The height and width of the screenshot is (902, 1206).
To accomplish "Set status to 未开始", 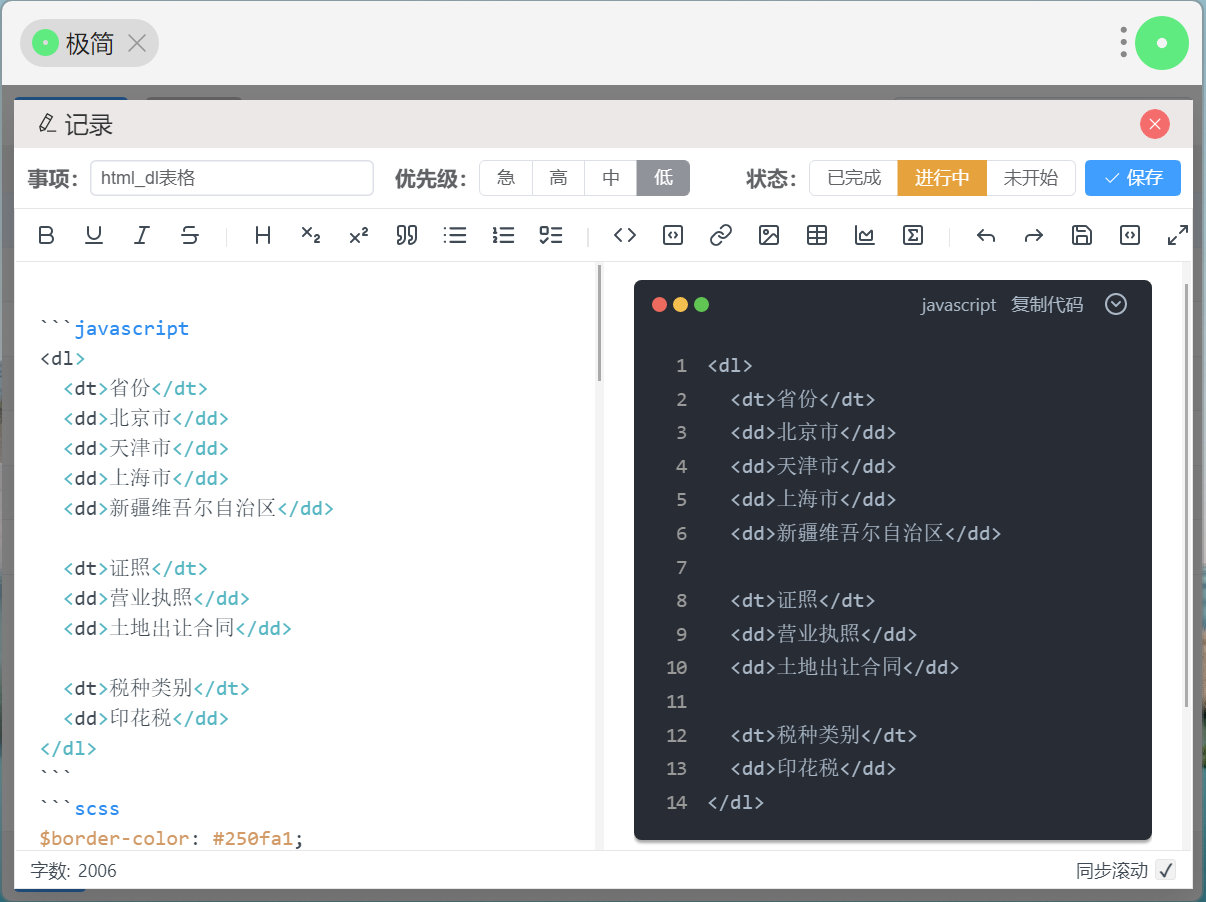I will [x=1031, y=178].
